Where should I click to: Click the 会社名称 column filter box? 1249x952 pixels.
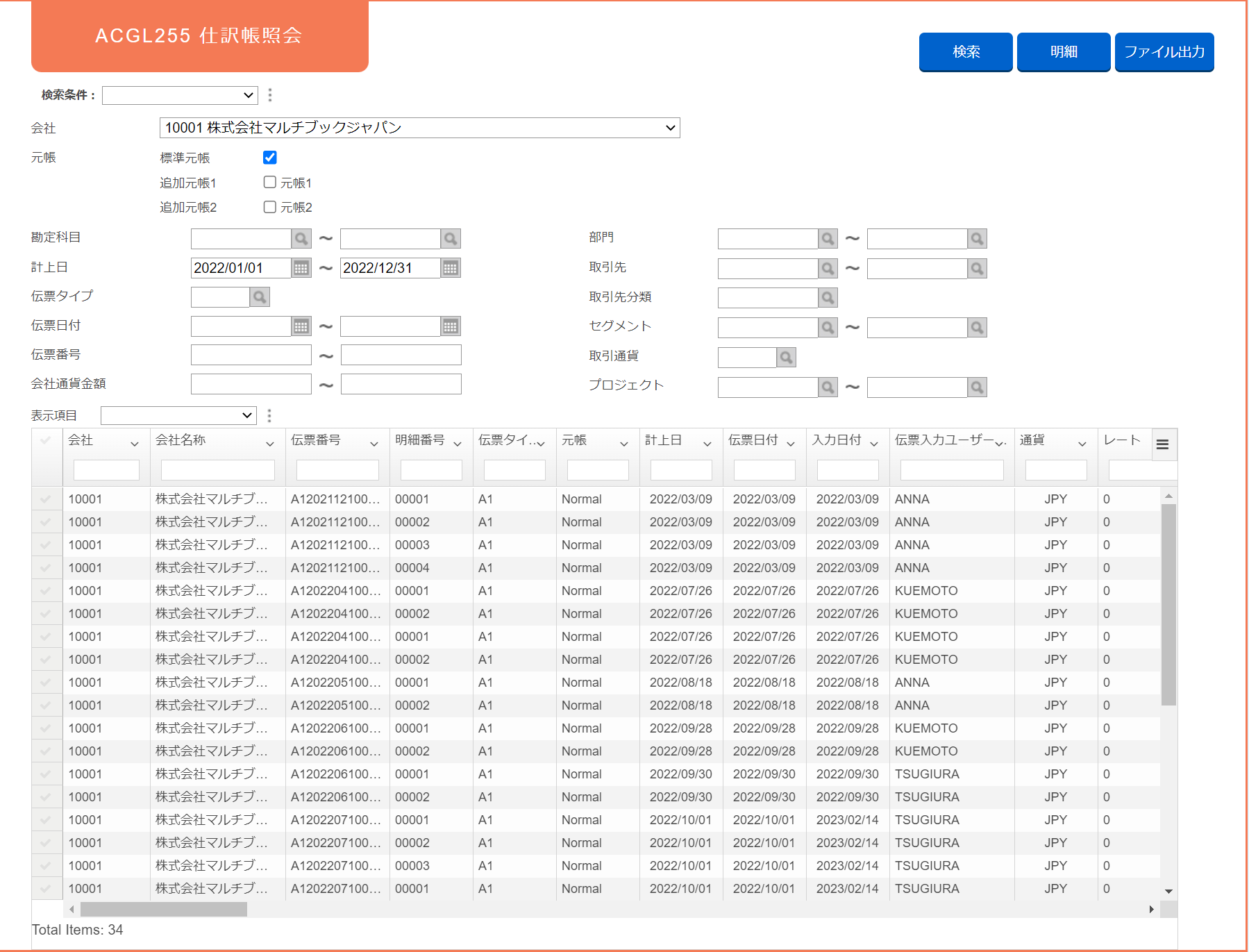(218, 470)
